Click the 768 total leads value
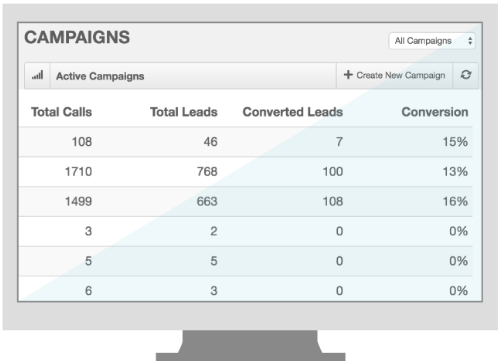This screenshot has height=361, width=500. click(207, 172)
